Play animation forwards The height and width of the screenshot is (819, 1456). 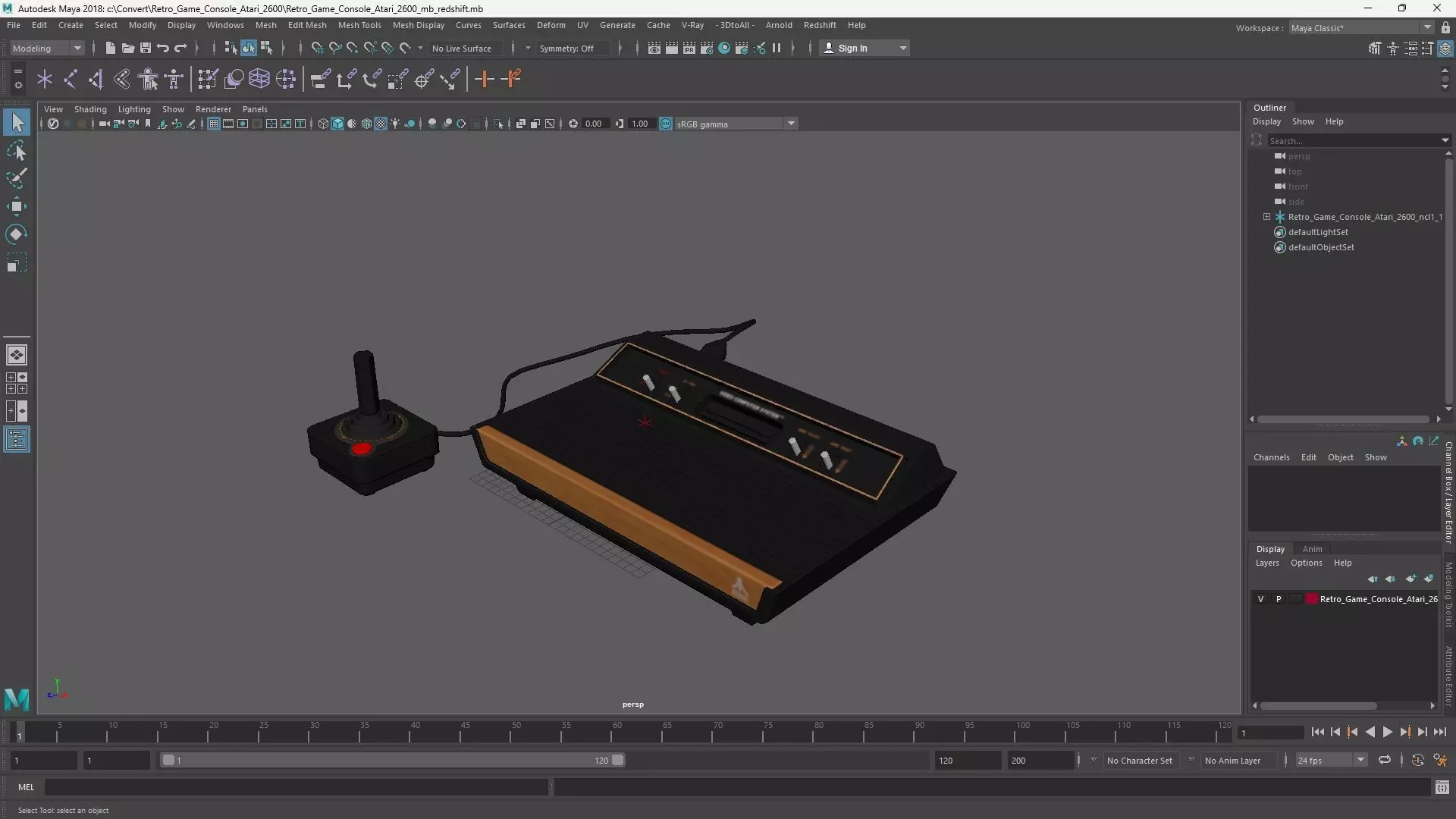[1387, 732]
